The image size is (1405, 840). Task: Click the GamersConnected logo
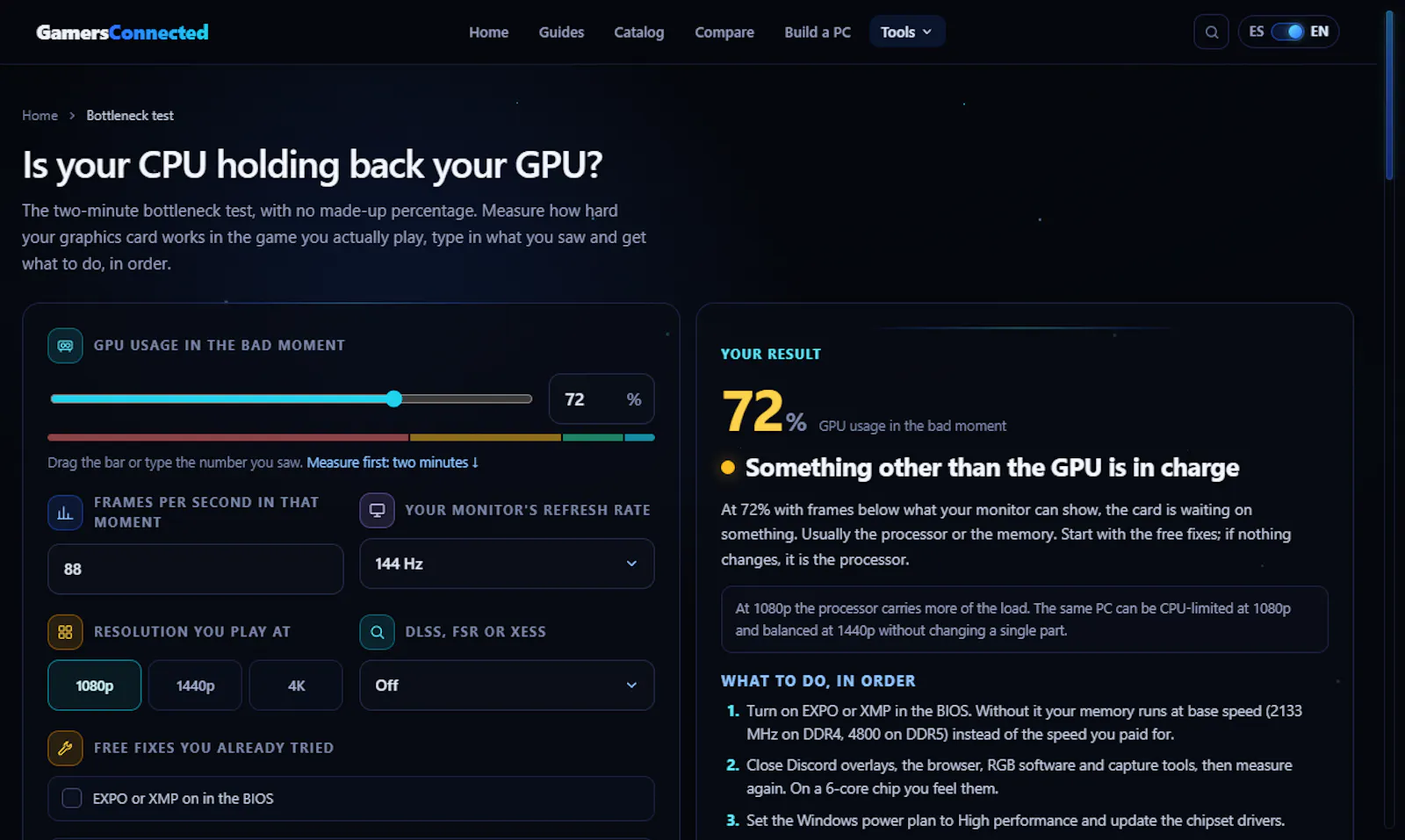[x=122, y=32]
